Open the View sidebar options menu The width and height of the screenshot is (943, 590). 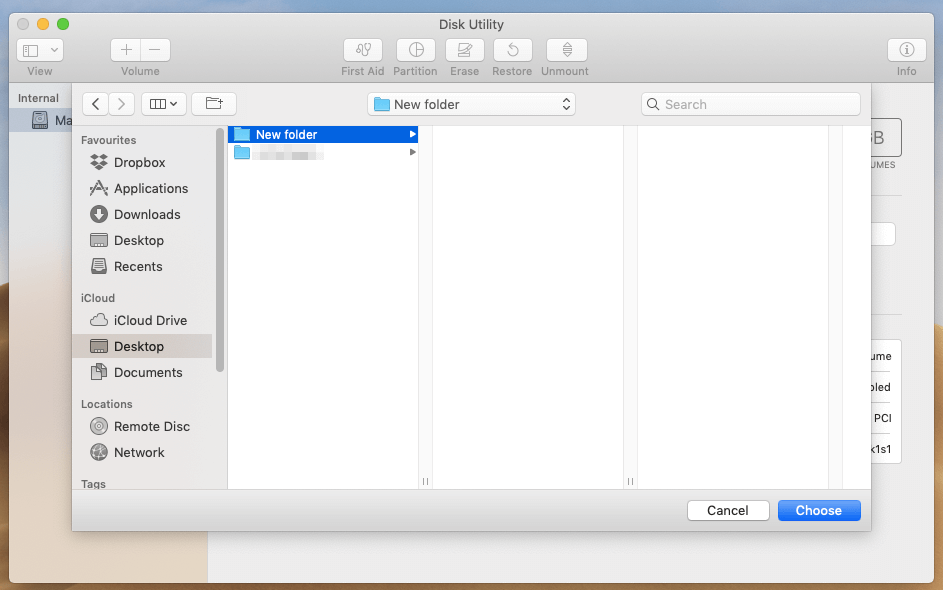[40, 51]
